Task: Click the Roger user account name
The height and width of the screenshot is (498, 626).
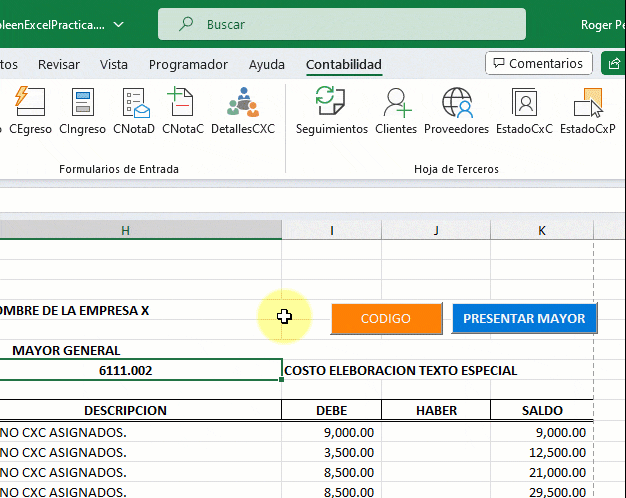Action: pyautogui.click(x=603, y=25)
